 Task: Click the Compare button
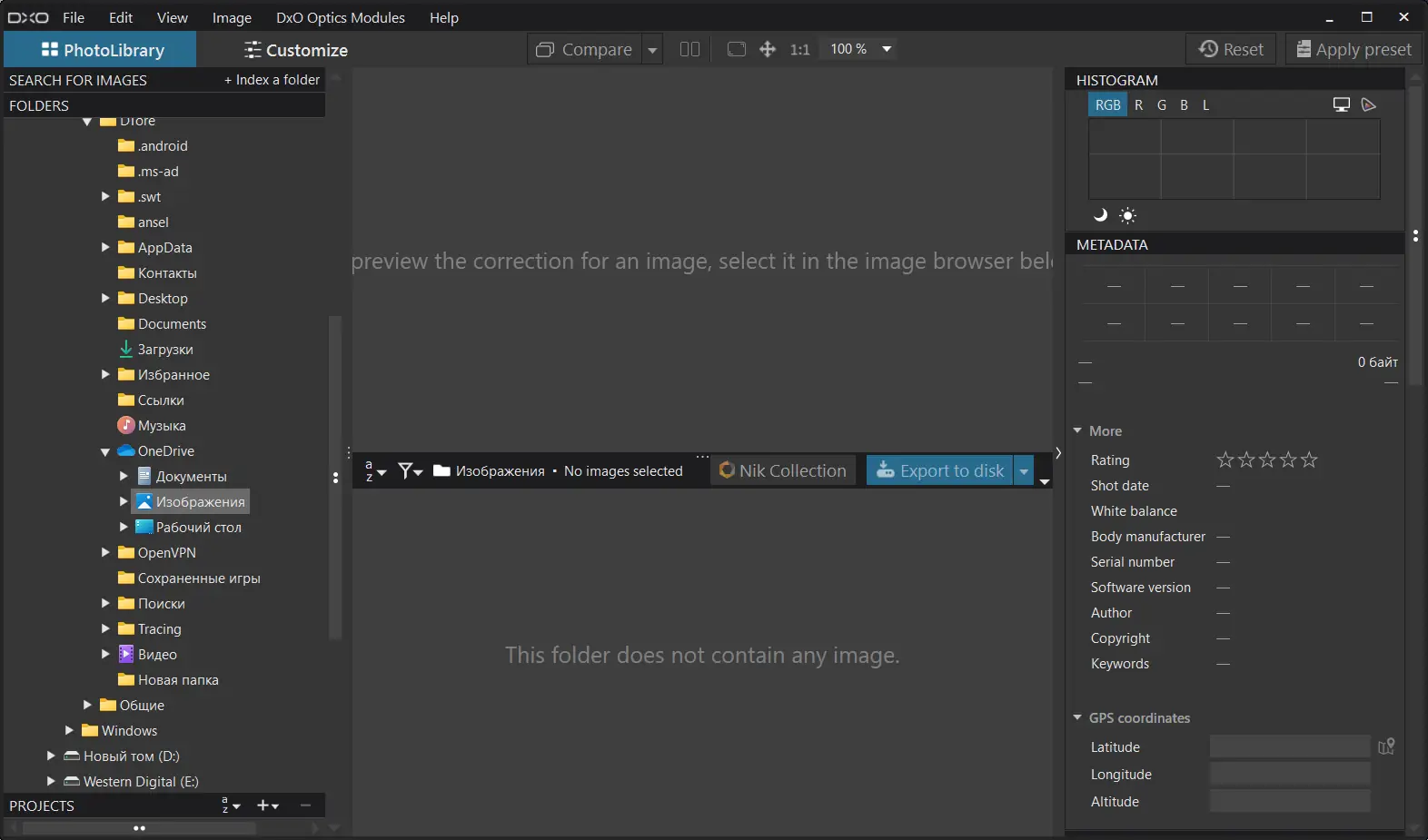tap(585, 49)
